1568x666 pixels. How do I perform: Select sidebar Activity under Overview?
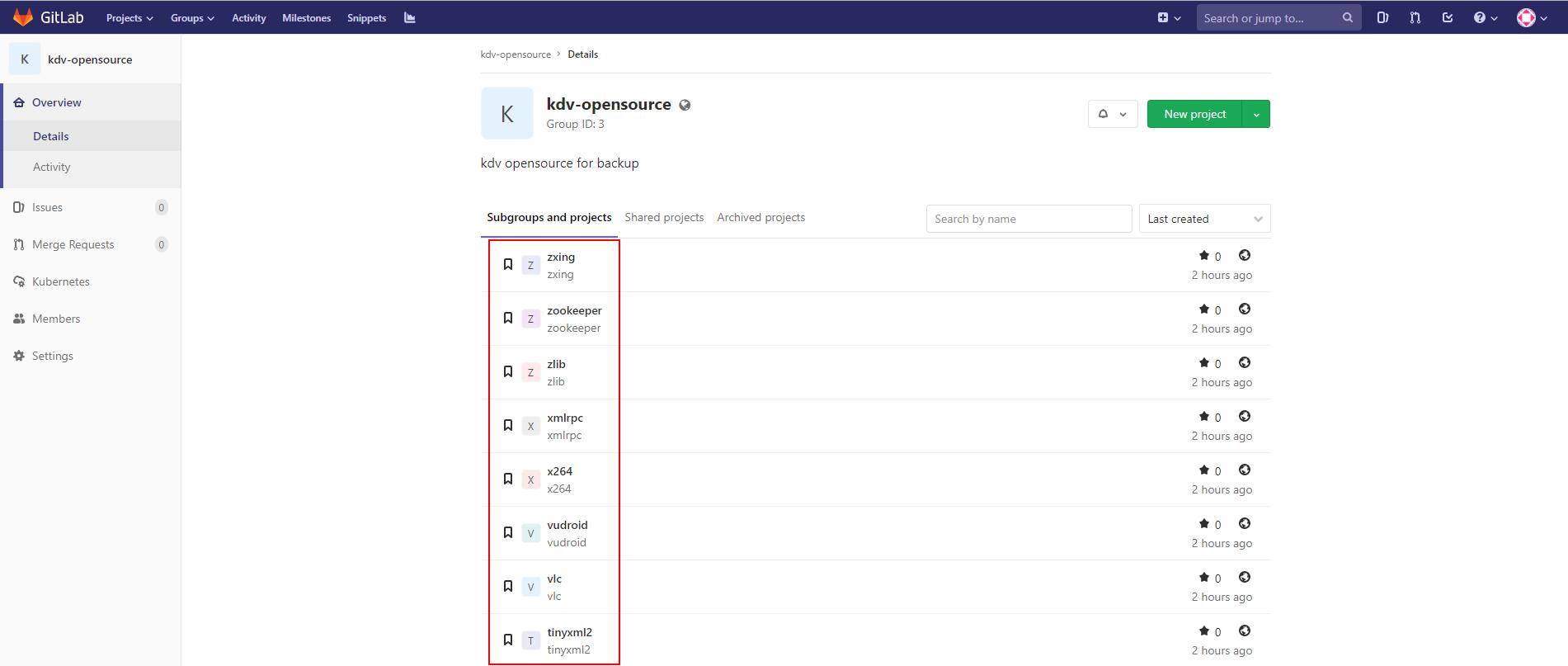[91, 167]
